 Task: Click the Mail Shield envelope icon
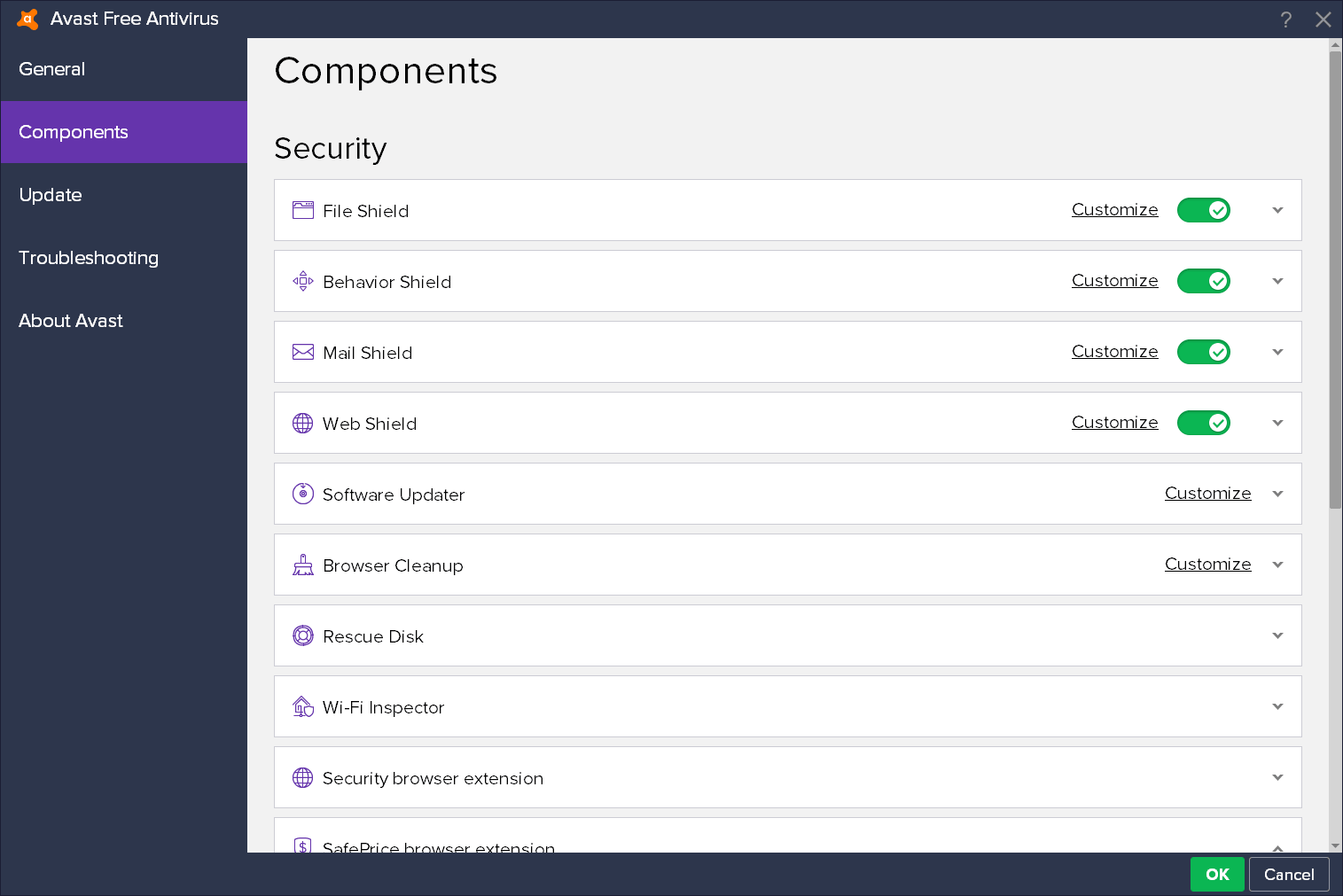[303, 352]
